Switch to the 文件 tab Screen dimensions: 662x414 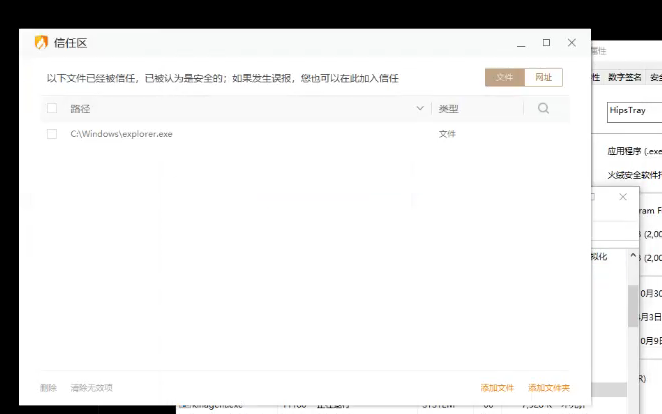(505, 77)
